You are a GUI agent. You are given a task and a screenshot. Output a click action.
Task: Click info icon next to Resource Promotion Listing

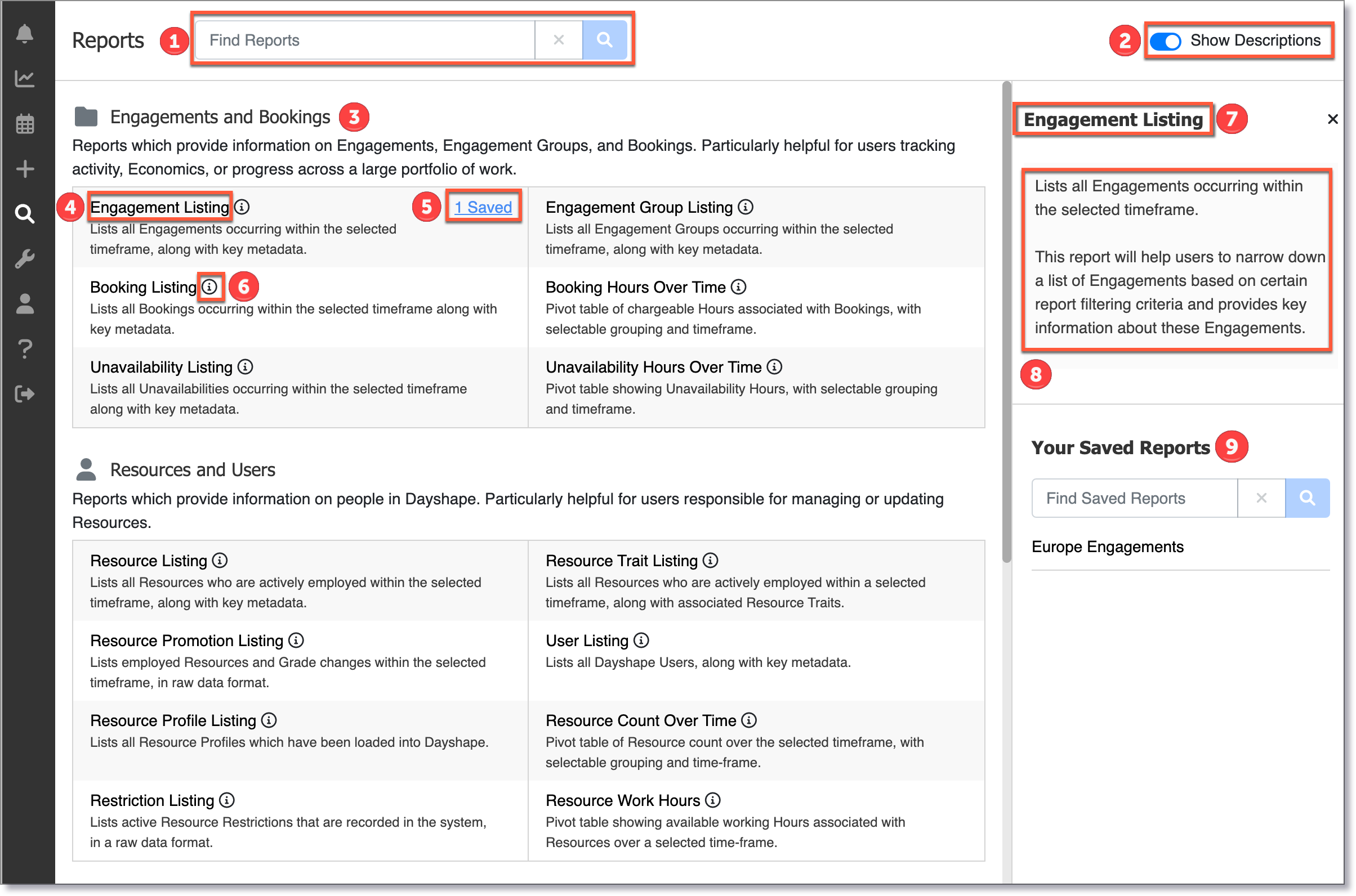click(296, 640)
